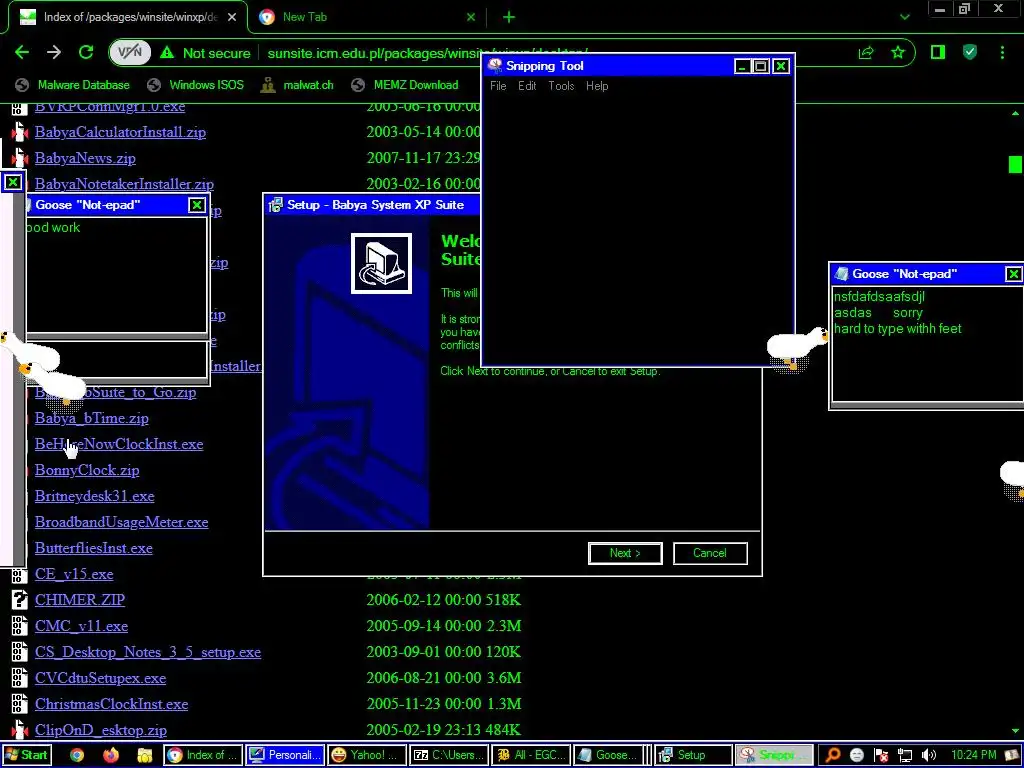
Task: Open the malwat.ch bookmark
Action: [297, 85]
